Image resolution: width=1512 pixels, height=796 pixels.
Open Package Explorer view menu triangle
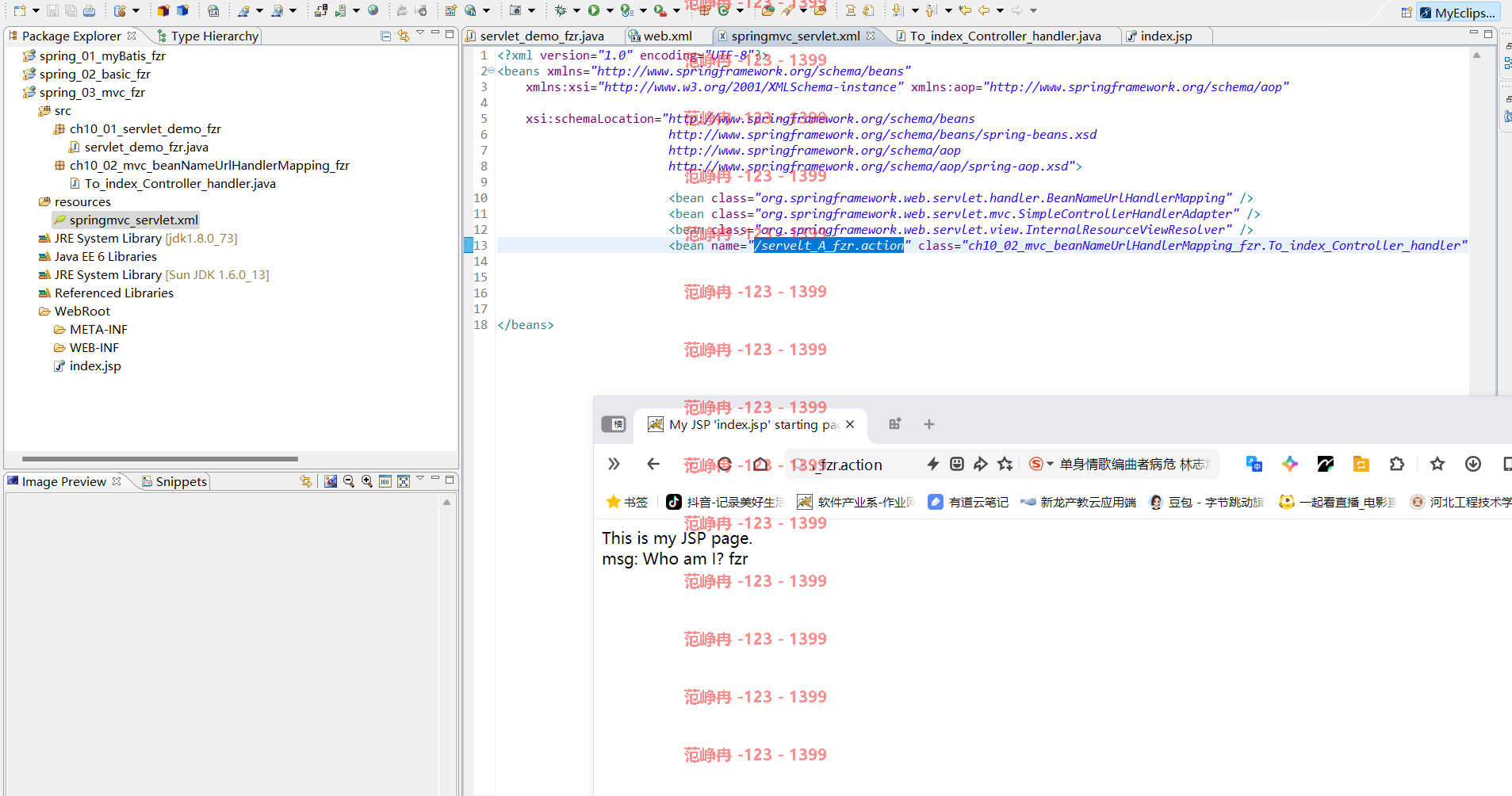[x=420, y=33]
